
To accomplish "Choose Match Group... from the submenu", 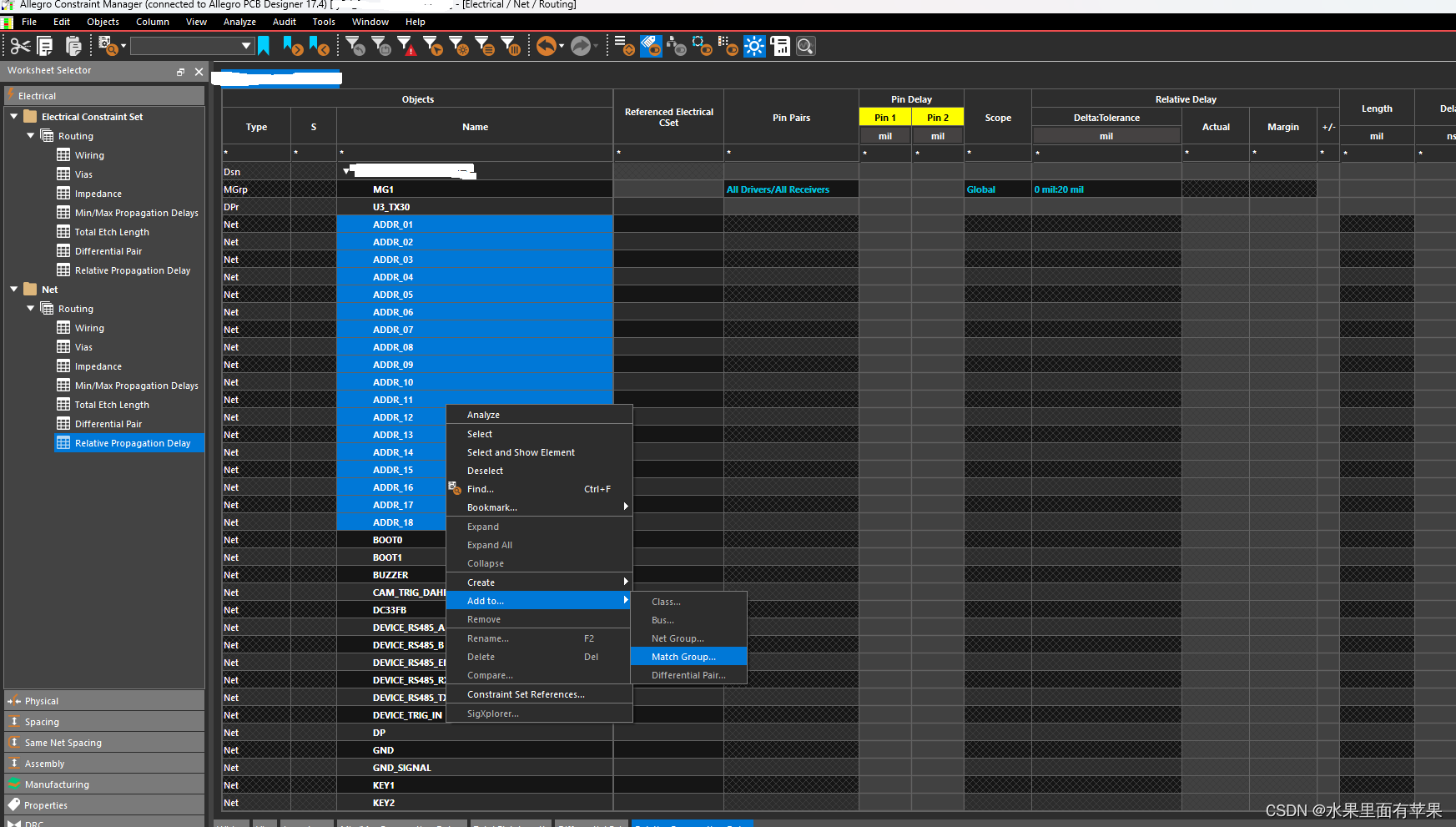I will [683, 657].
